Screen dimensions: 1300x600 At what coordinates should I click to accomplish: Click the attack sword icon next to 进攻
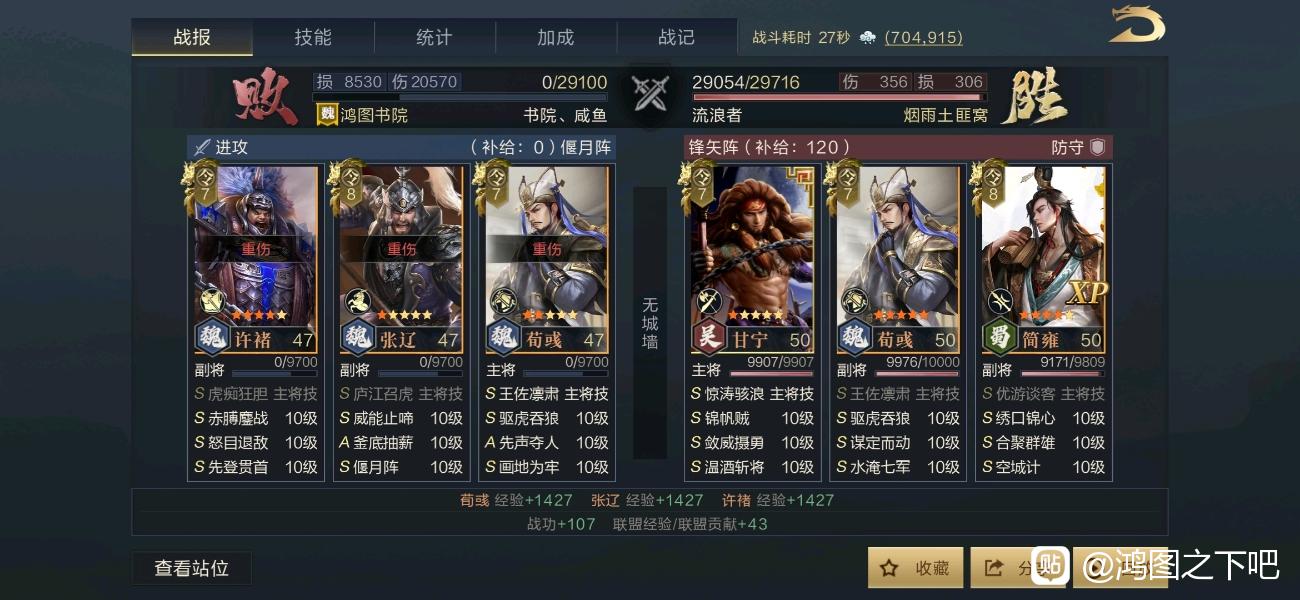[203, 147]
